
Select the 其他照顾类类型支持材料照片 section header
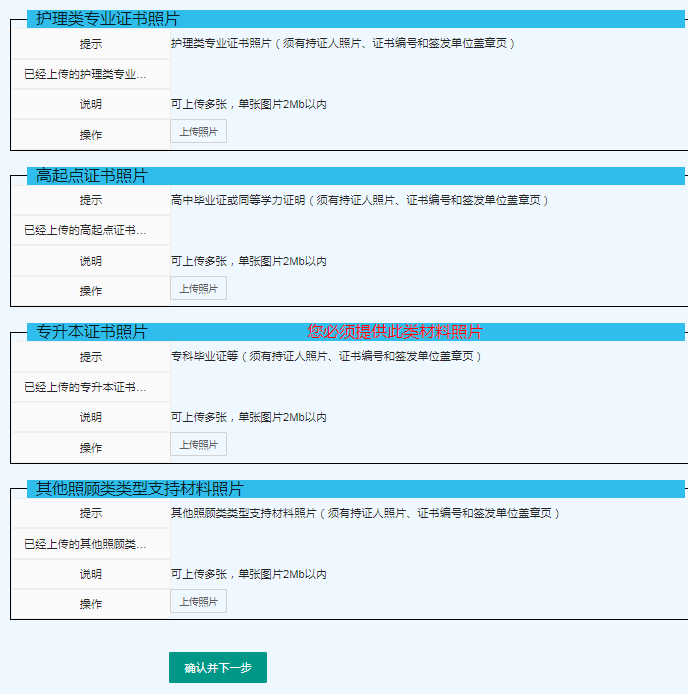pyautogui.click(x=139, y=489)
